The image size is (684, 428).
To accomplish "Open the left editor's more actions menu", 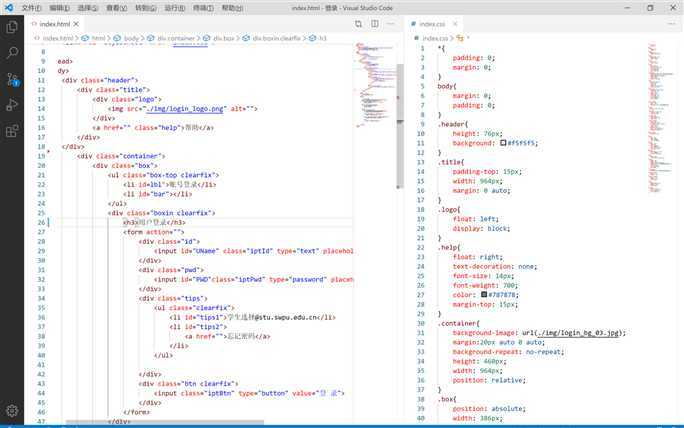I will [x=391, y=24].
